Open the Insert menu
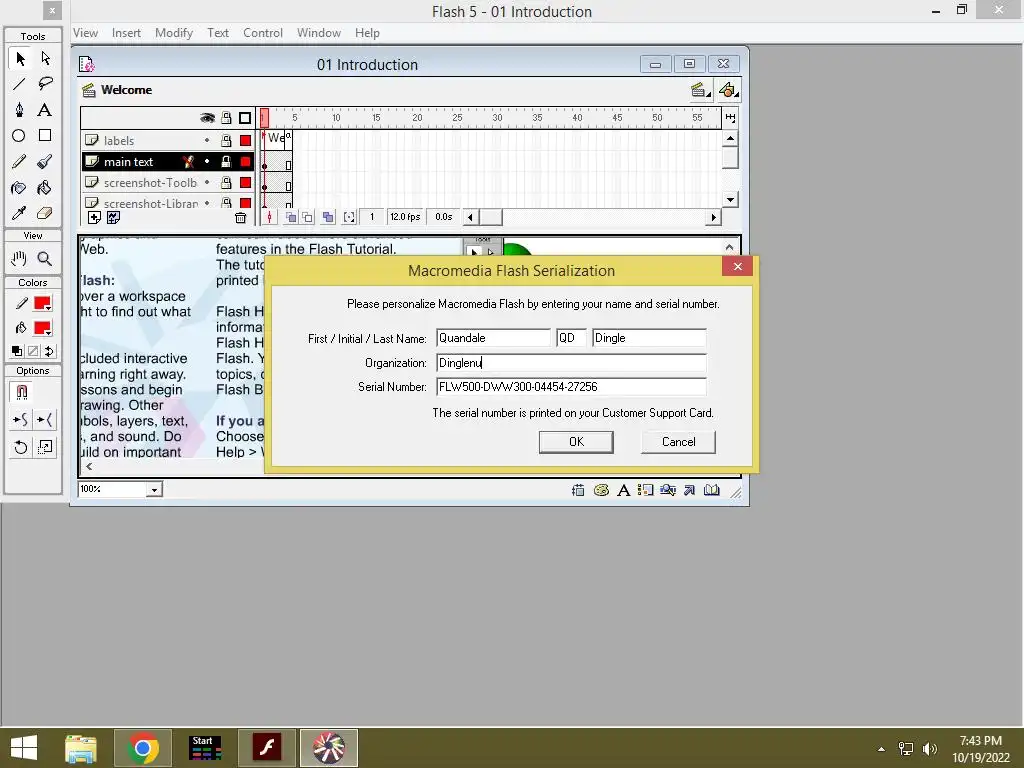This screenshot has height=768, width=1024. (x=126, y=33)
